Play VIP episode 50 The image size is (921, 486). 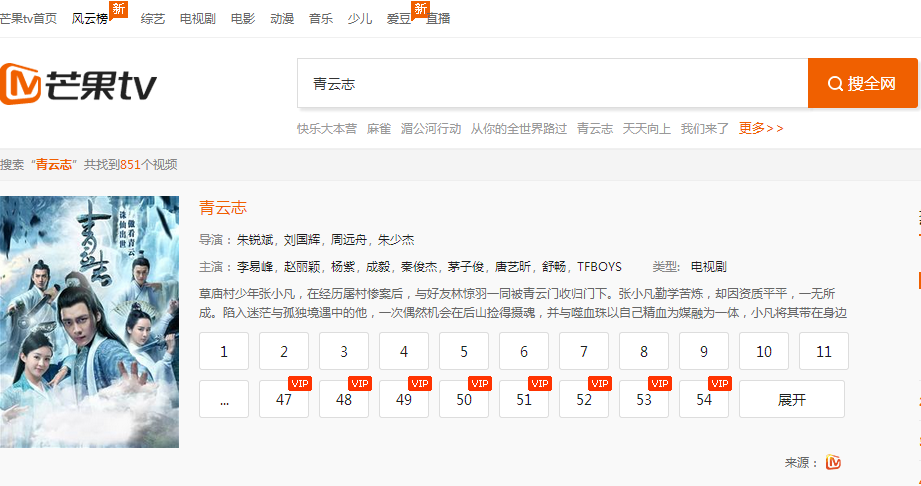(x=464, y=400)
